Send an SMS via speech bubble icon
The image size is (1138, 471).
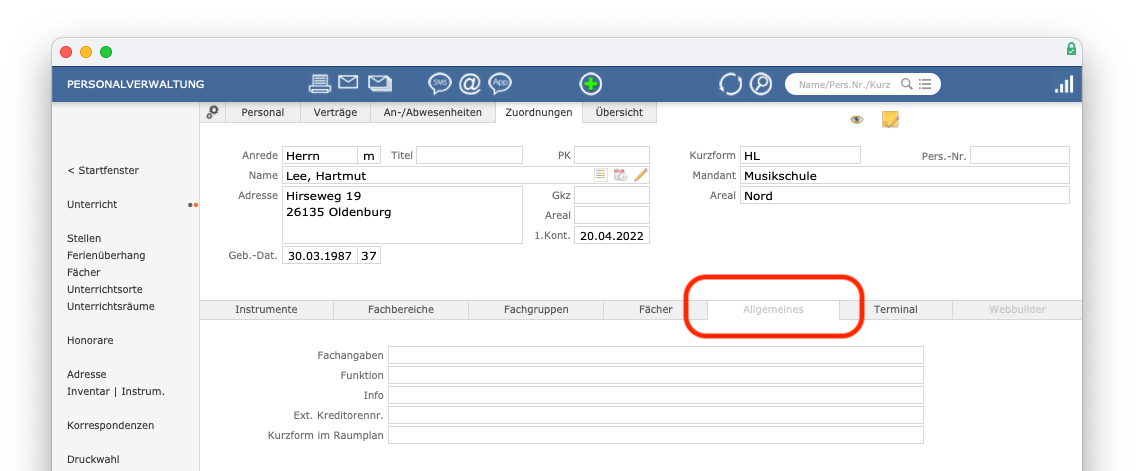(440, 84)
